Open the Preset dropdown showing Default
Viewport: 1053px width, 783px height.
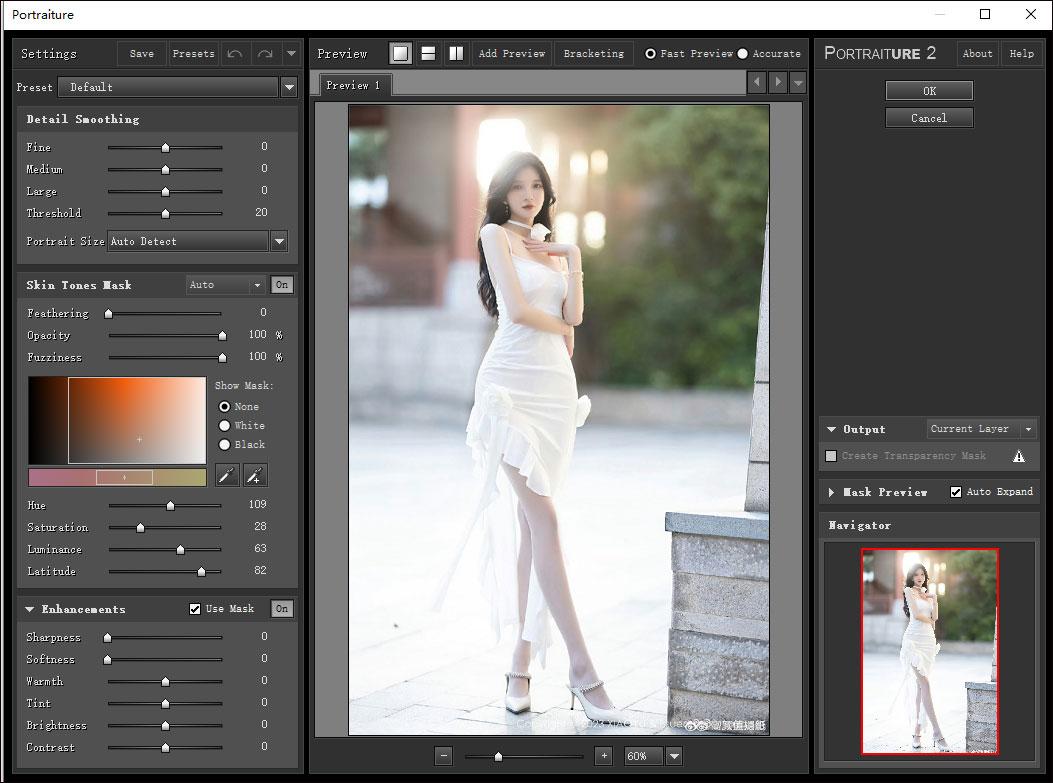click(289, 87)
